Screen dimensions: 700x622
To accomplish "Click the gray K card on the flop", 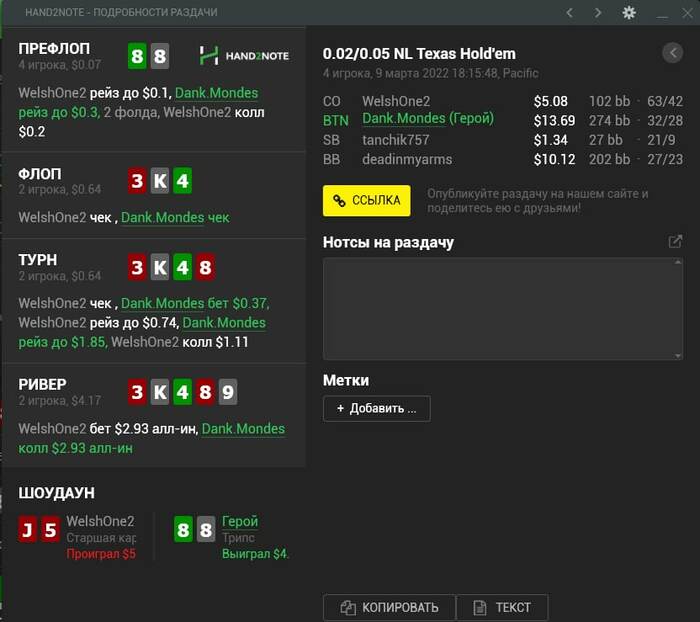I will (160, 181).
